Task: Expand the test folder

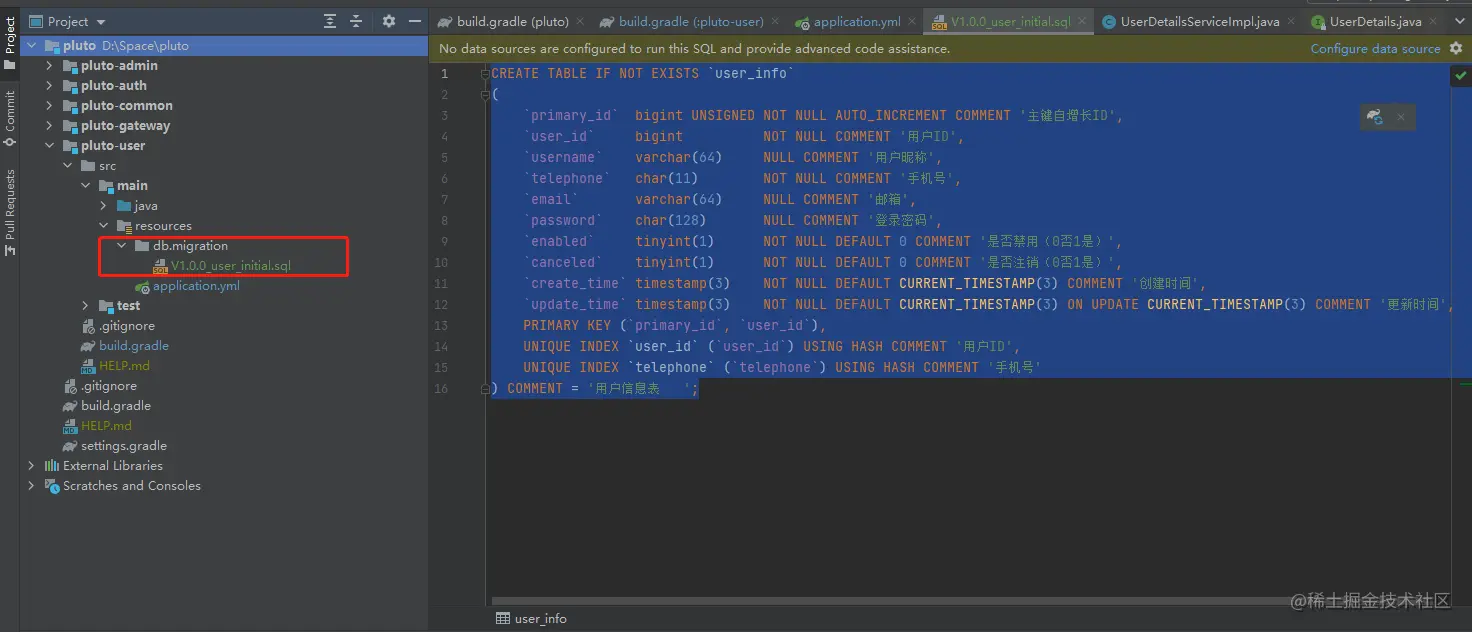Action: (x=85, y=305)
